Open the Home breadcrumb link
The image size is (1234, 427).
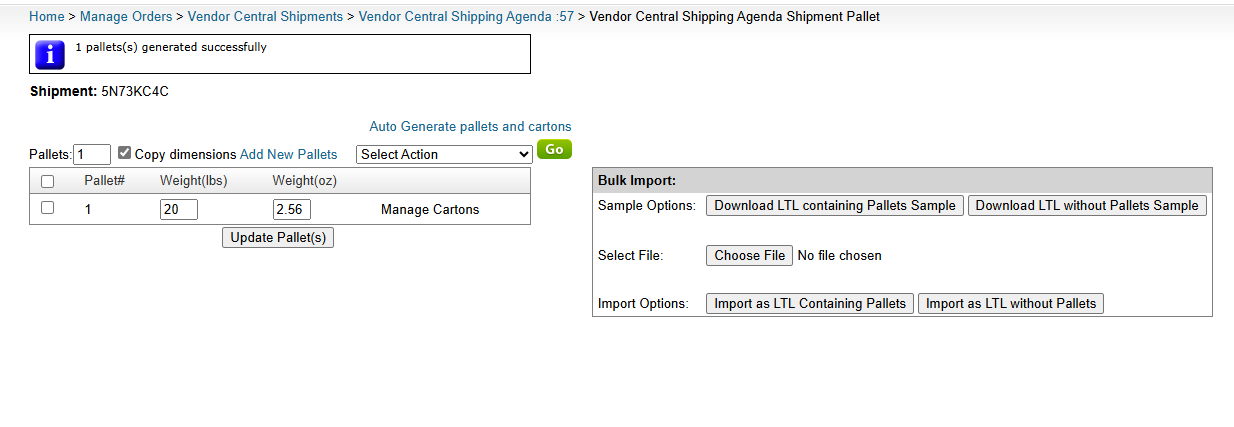pyautogui.click(x=46, y=17)
